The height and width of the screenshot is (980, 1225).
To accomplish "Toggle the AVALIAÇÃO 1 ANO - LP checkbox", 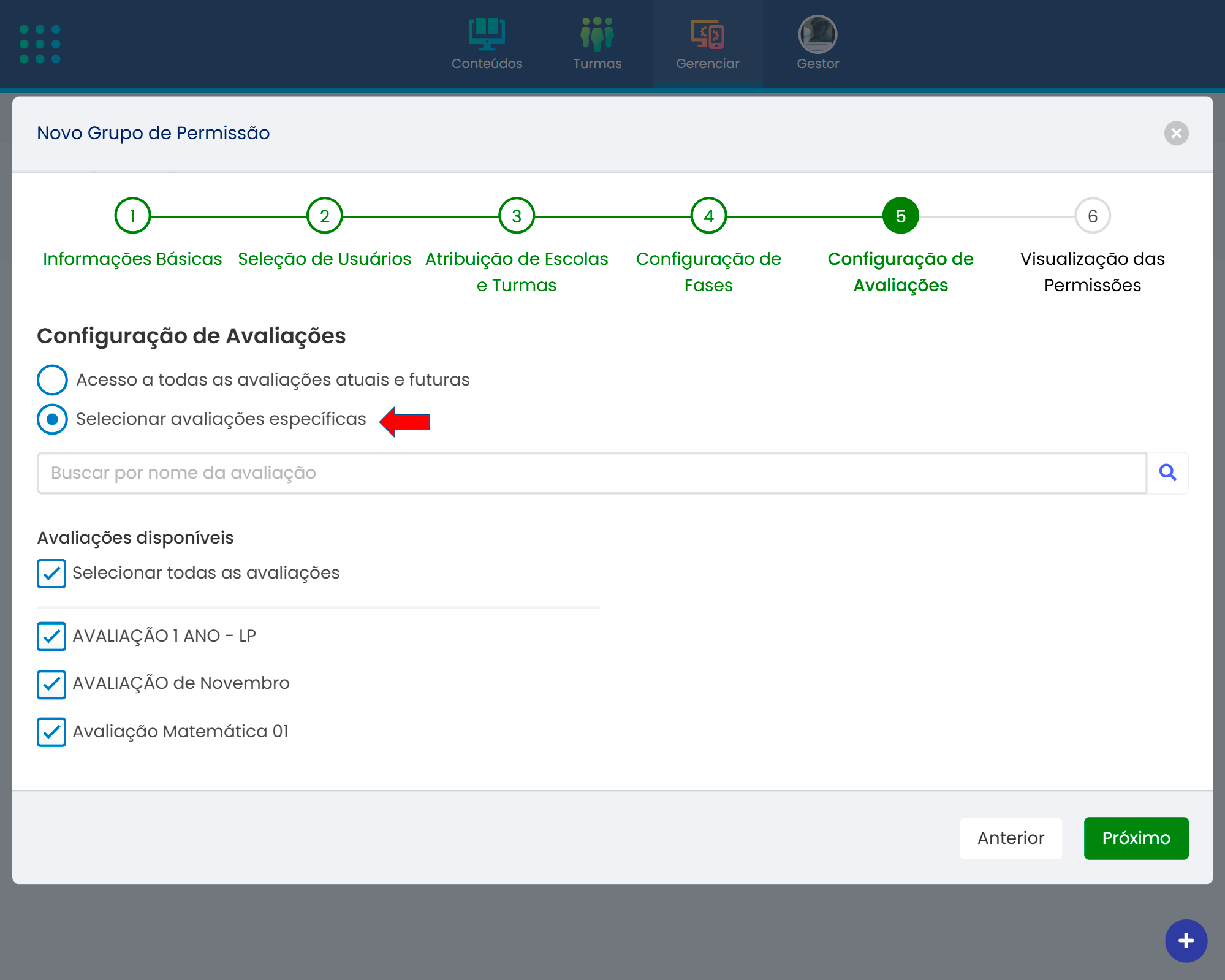I will click(51, 636).
